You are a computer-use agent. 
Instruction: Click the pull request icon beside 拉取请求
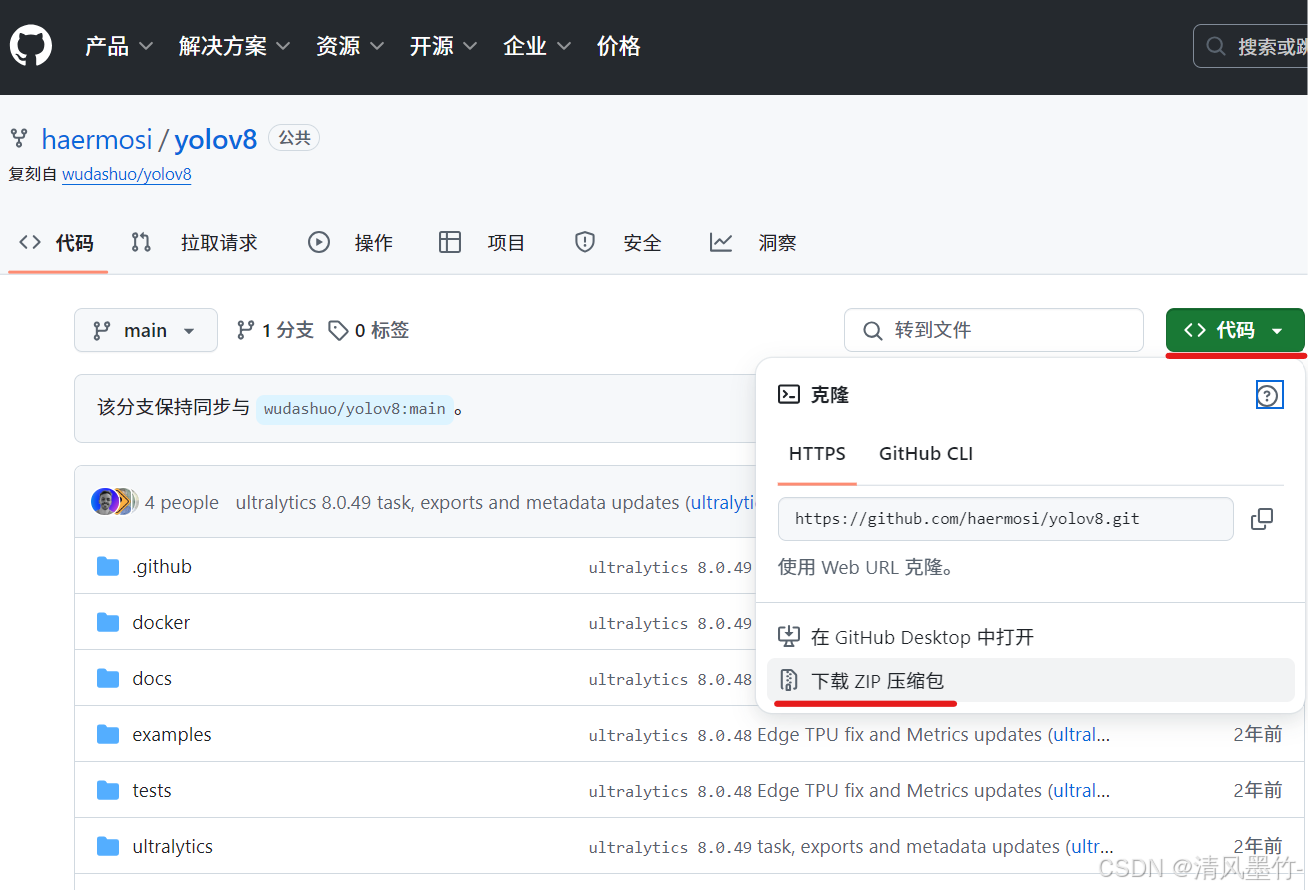click(x=140, y=241)
